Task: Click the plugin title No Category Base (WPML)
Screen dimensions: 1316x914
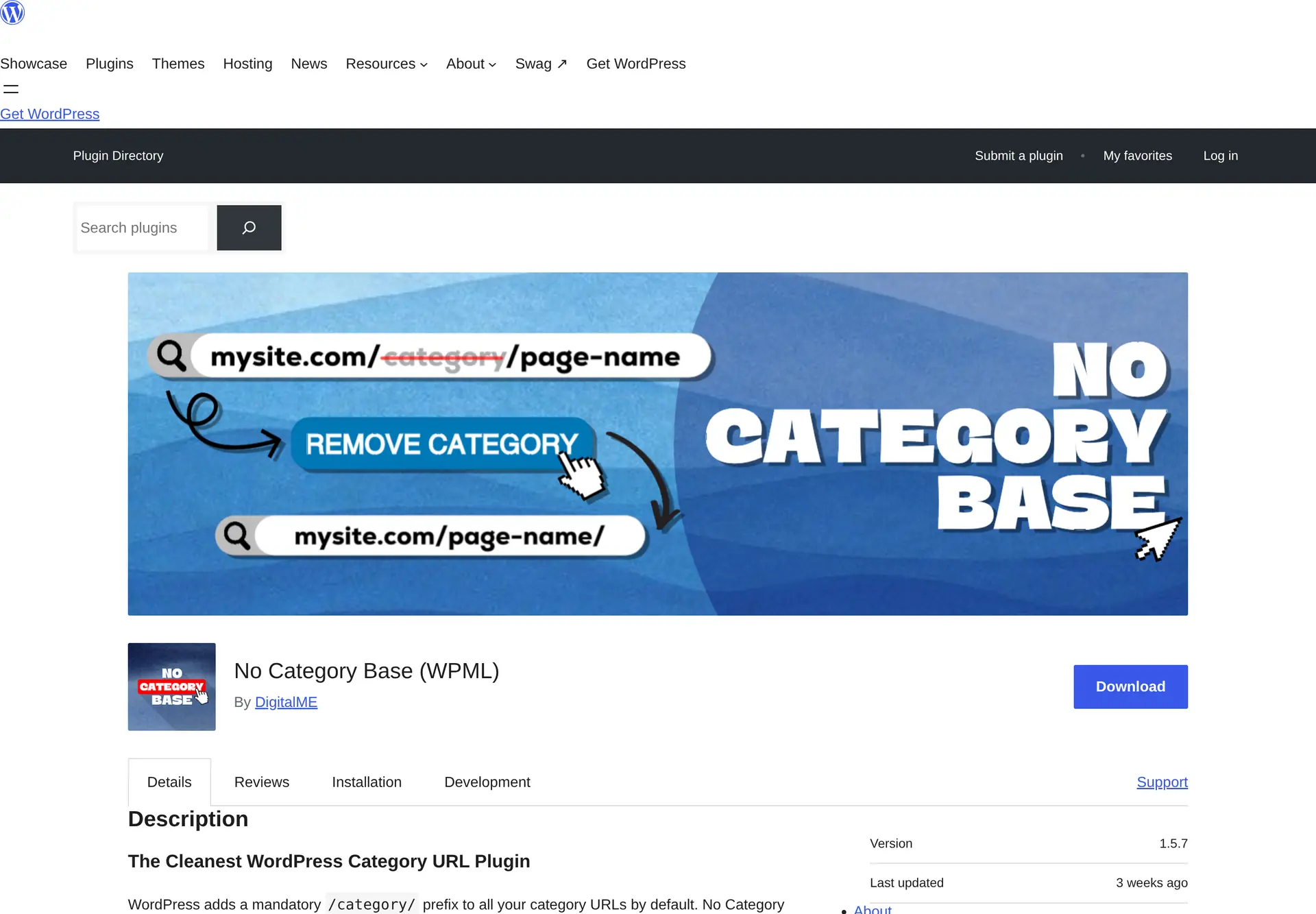Action: click(x=367, y=671)
